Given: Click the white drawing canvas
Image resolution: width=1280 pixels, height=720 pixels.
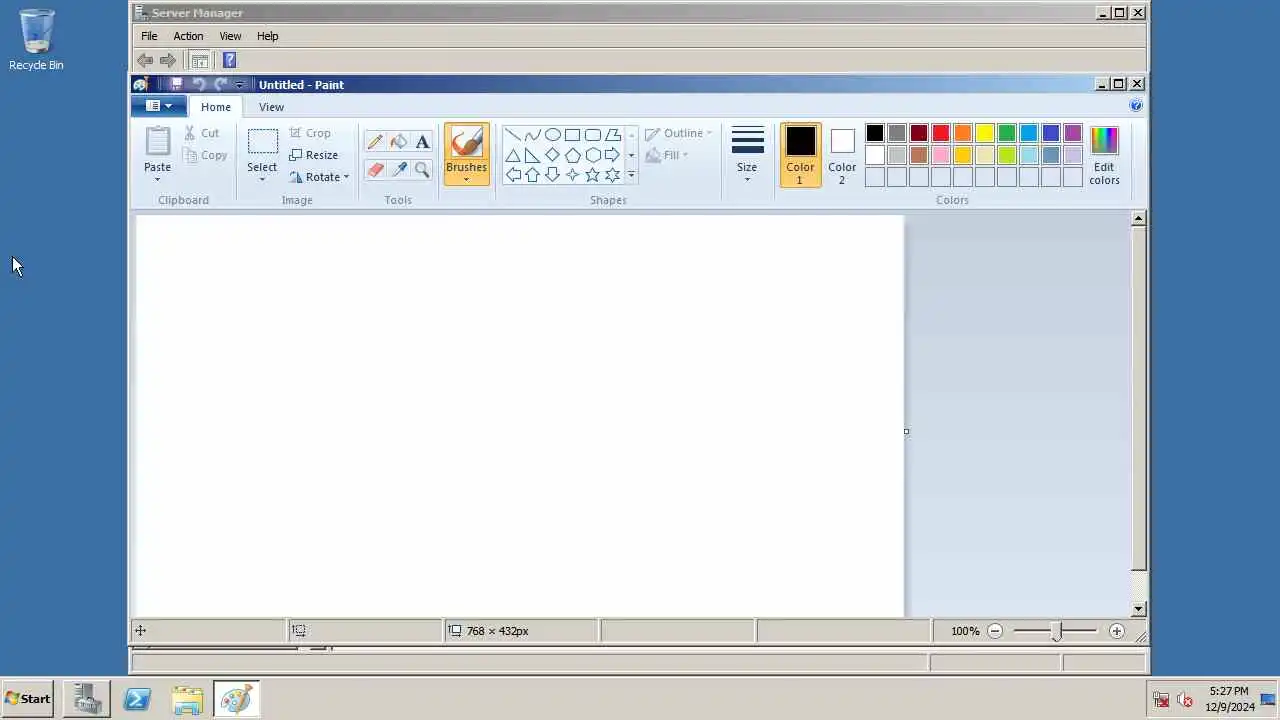Looking at the screenshot, I should 519,416.
